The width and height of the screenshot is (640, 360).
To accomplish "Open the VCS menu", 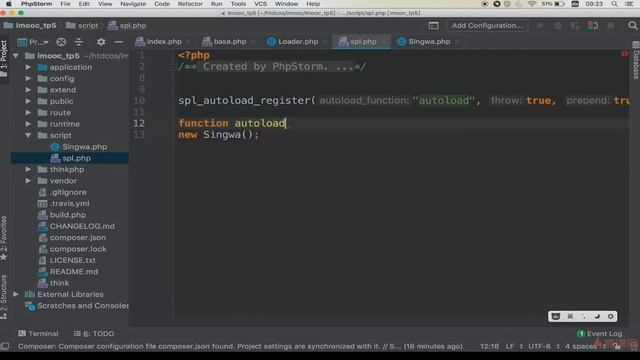I will click(x=260, y=4).
